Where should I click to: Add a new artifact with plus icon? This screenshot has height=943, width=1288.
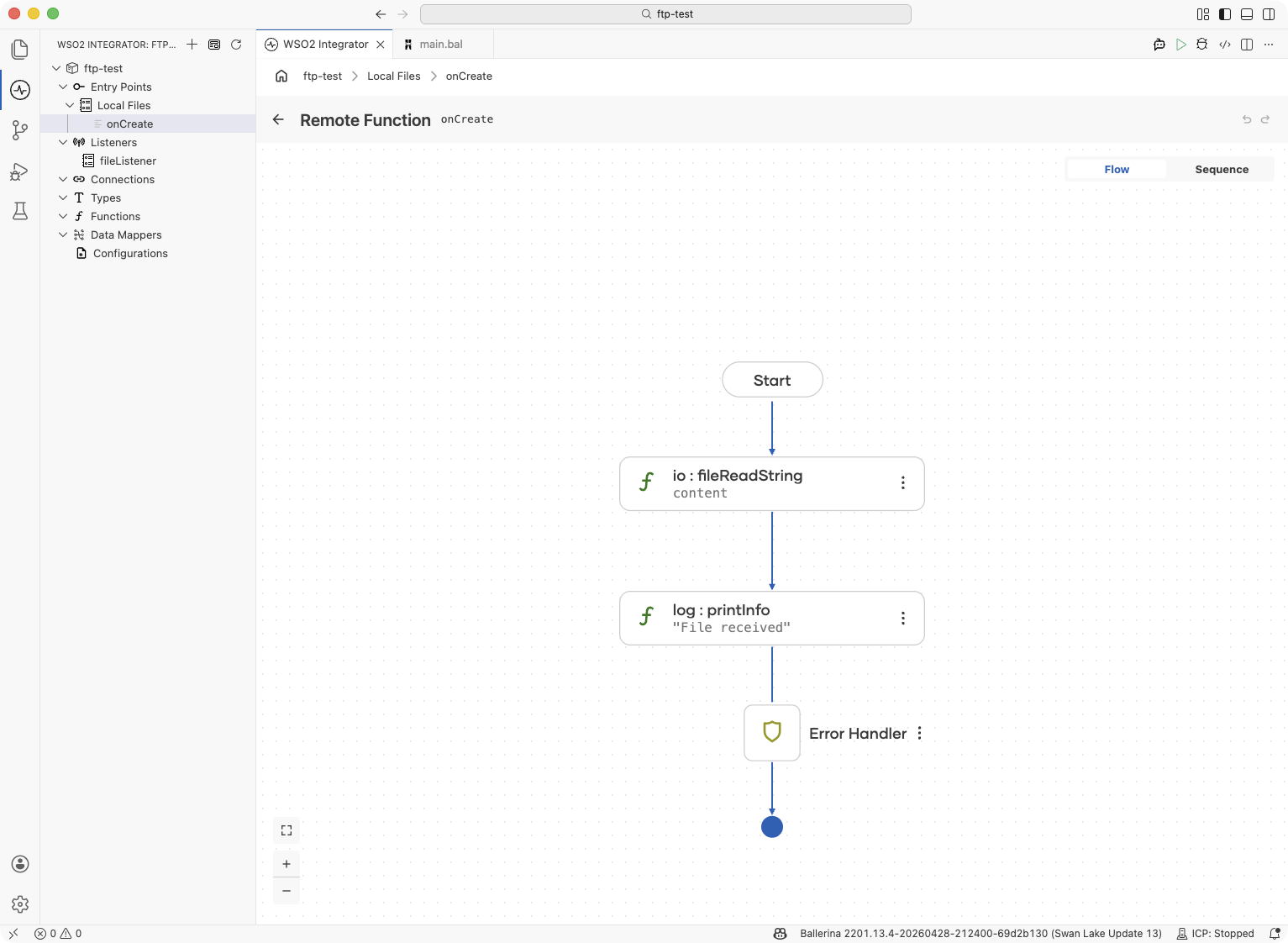click(192, 45)
